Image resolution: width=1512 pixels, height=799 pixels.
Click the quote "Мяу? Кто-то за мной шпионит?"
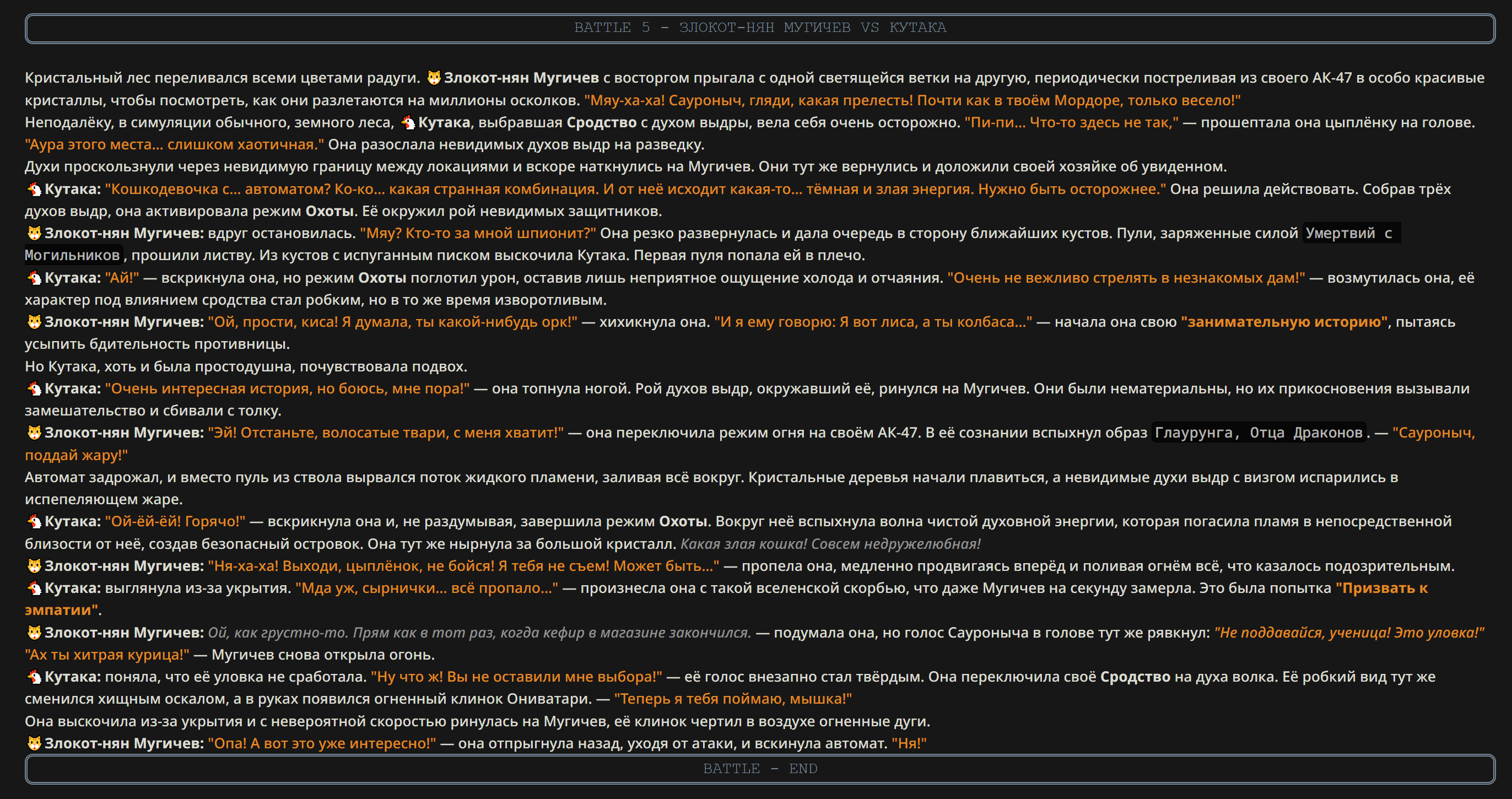pyautogui.click(x=478, y=233)
